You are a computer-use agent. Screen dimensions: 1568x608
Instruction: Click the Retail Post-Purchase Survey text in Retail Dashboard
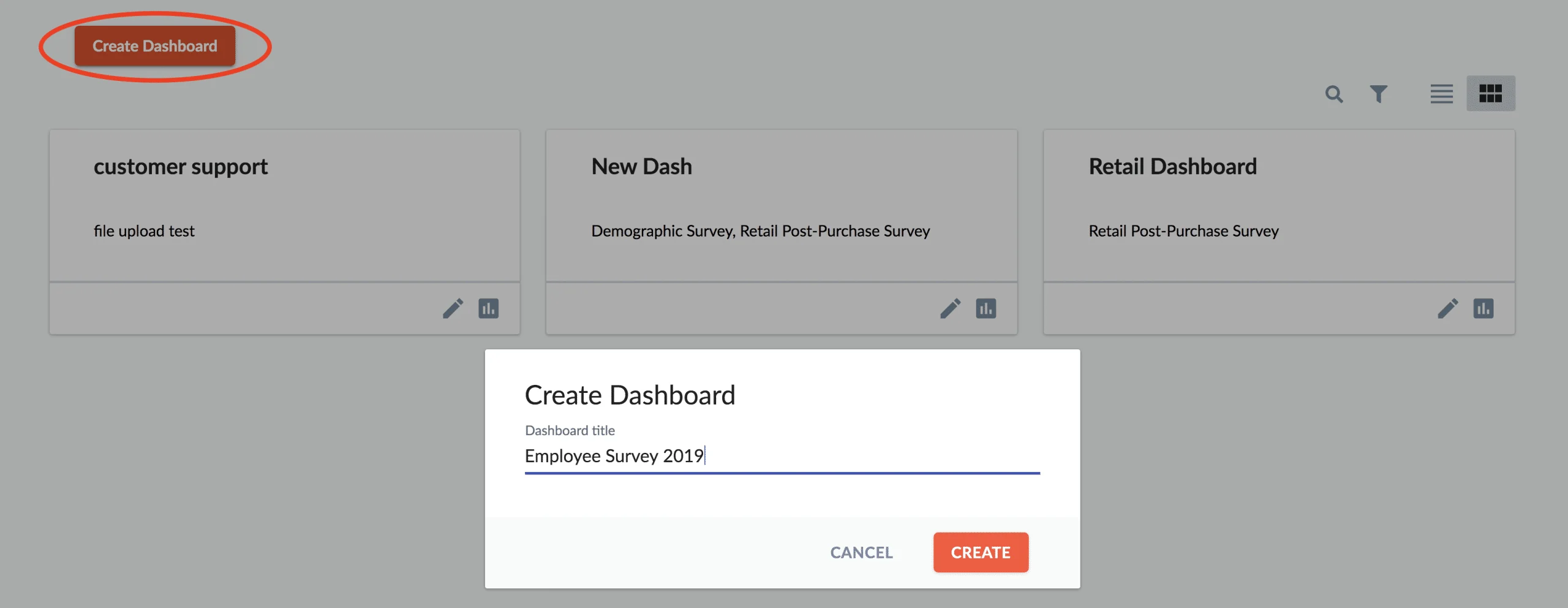1183,231
